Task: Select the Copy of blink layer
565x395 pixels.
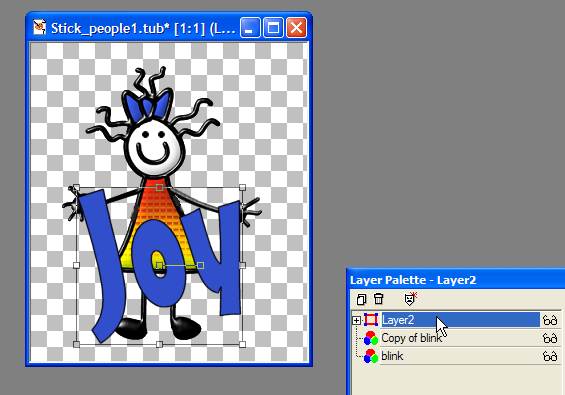Action: coord(411,338)
